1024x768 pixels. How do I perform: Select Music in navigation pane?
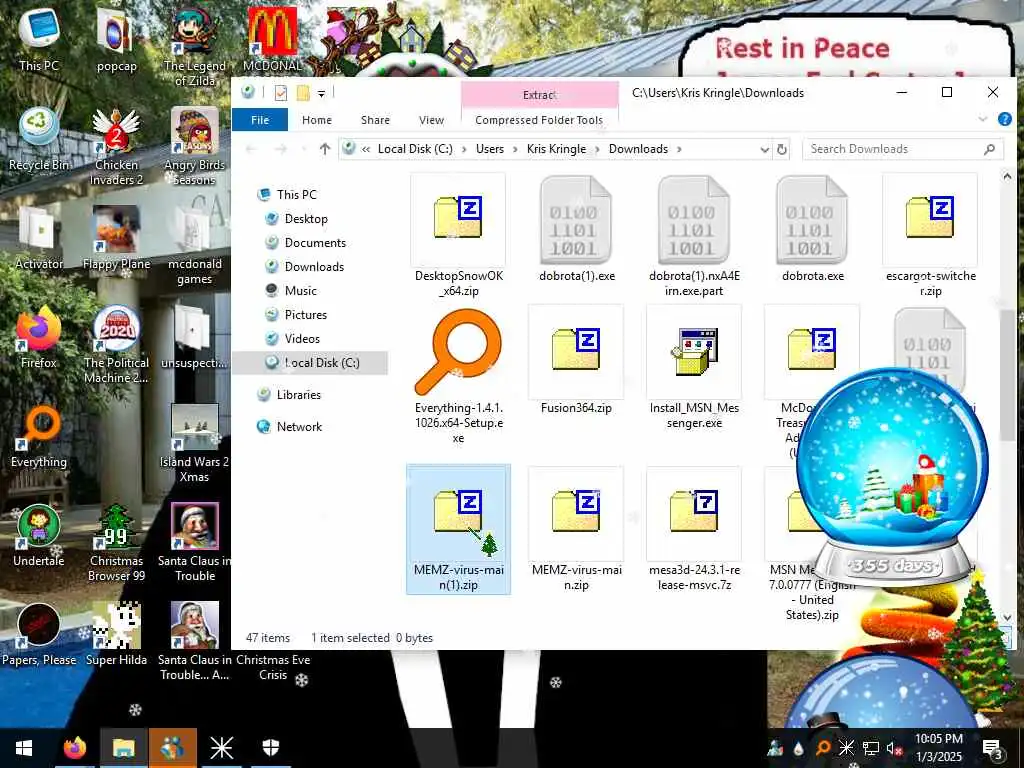(x=300, y=291)
